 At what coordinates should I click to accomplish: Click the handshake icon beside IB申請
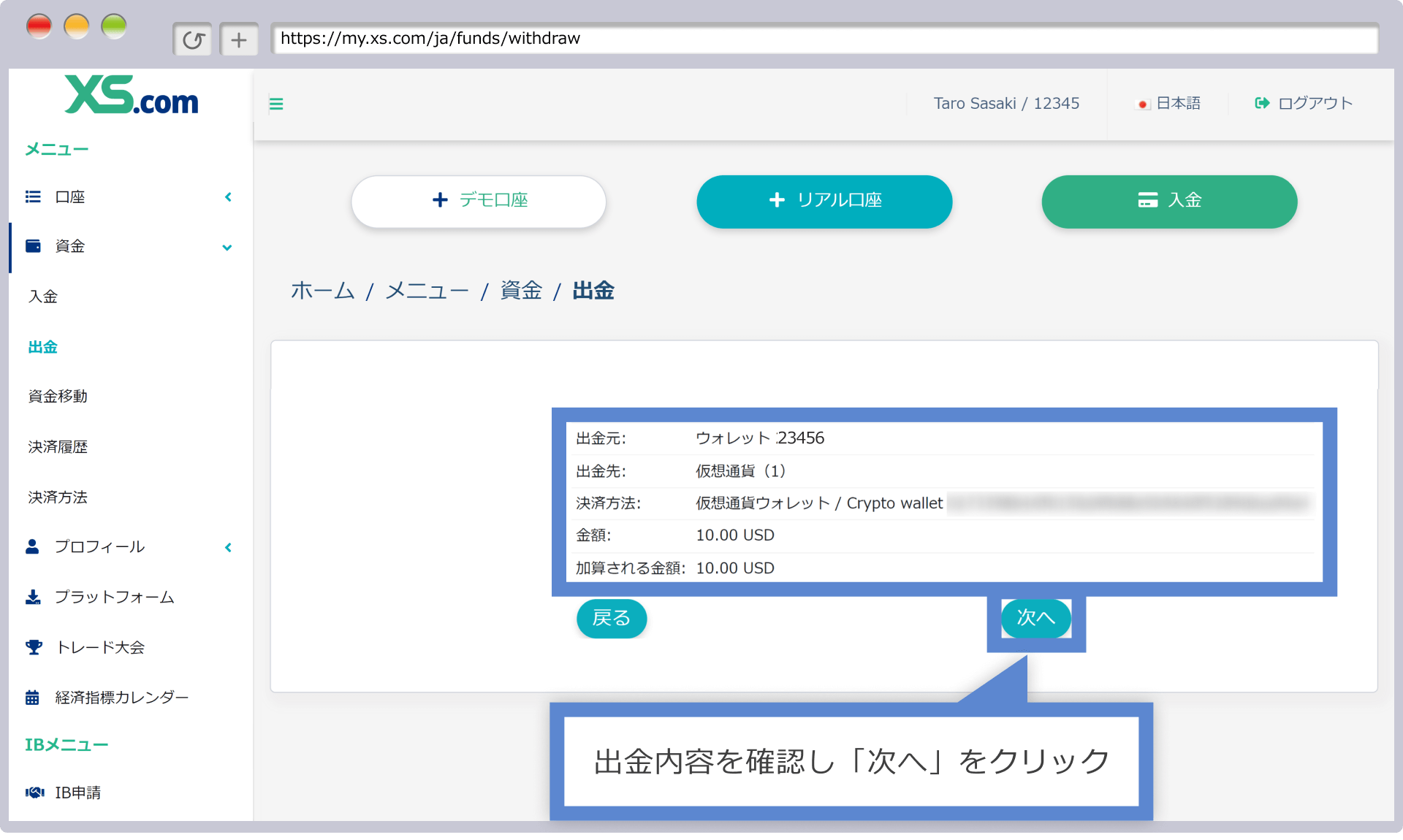pos(34,793)
